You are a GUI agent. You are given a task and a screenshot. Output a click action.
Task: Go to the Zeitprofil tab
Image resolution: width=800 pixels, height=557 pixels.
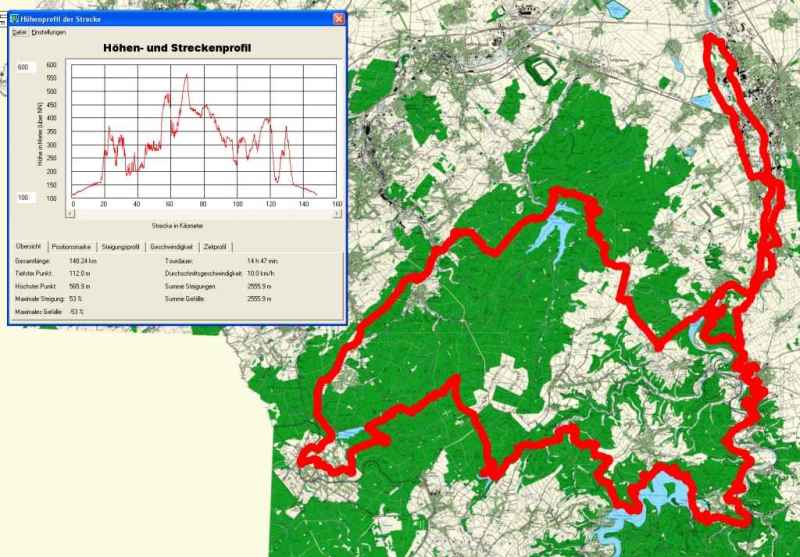point(216,246)
